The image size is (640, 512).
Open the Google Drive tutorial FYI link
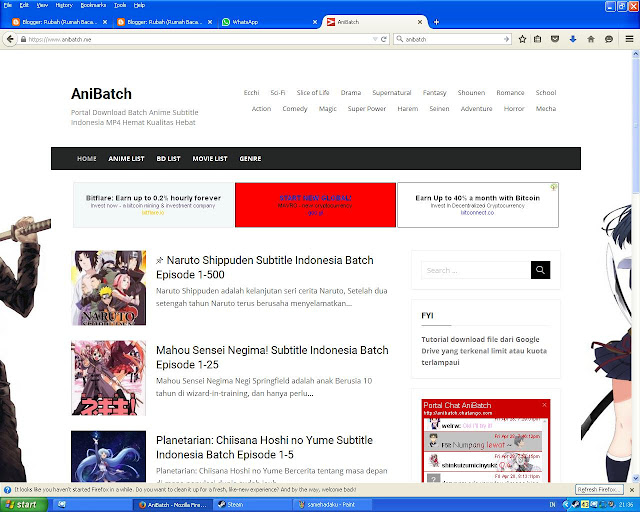point(484,351)
